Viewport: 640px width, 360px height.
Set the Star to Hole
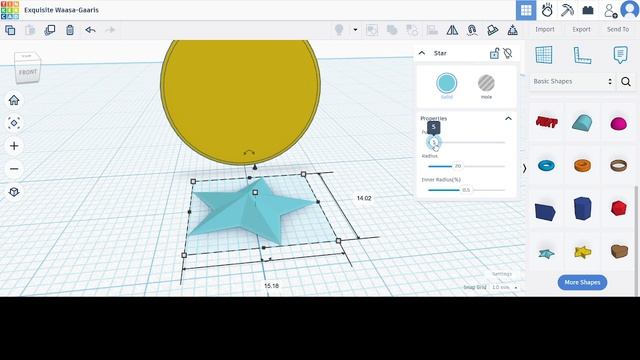click(x=486, y=83)
